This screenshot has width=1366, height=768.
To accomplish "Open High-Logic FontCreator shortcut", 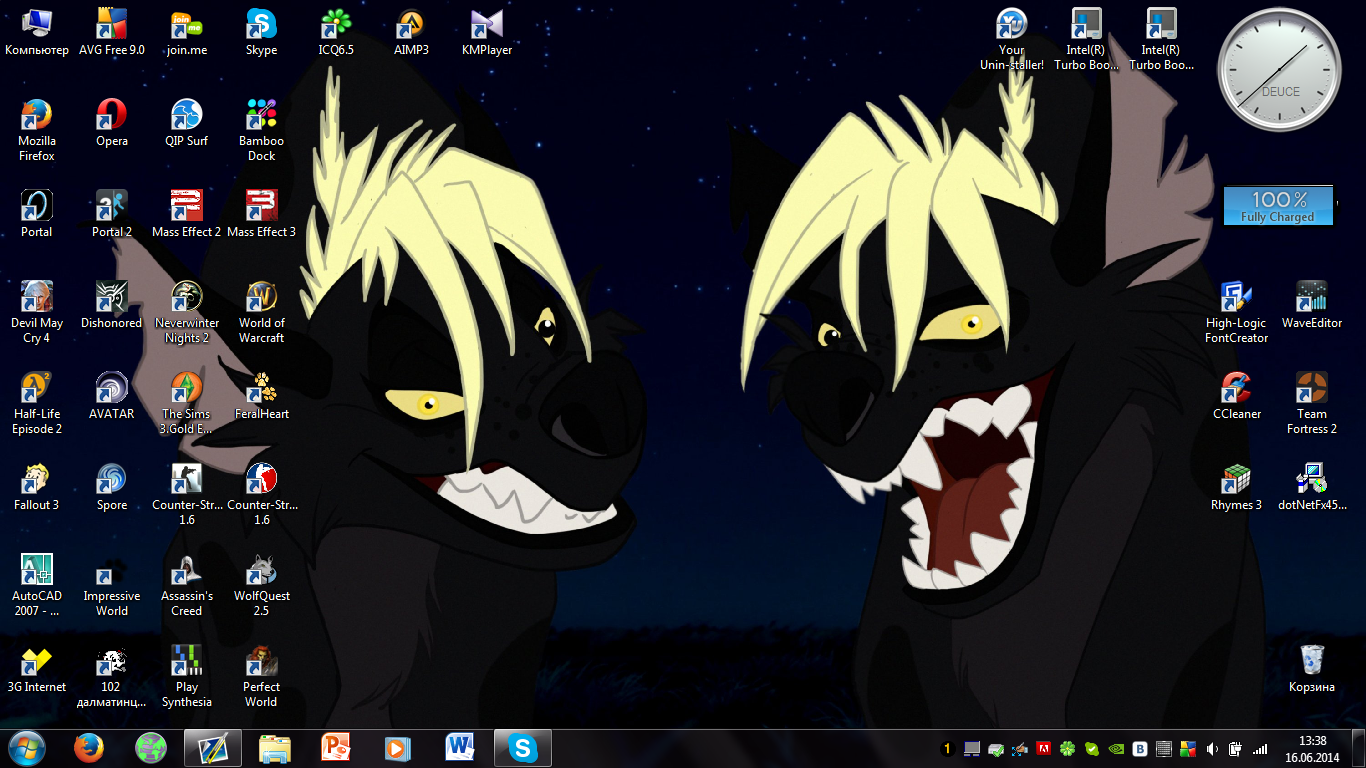I will (1237, 312).
